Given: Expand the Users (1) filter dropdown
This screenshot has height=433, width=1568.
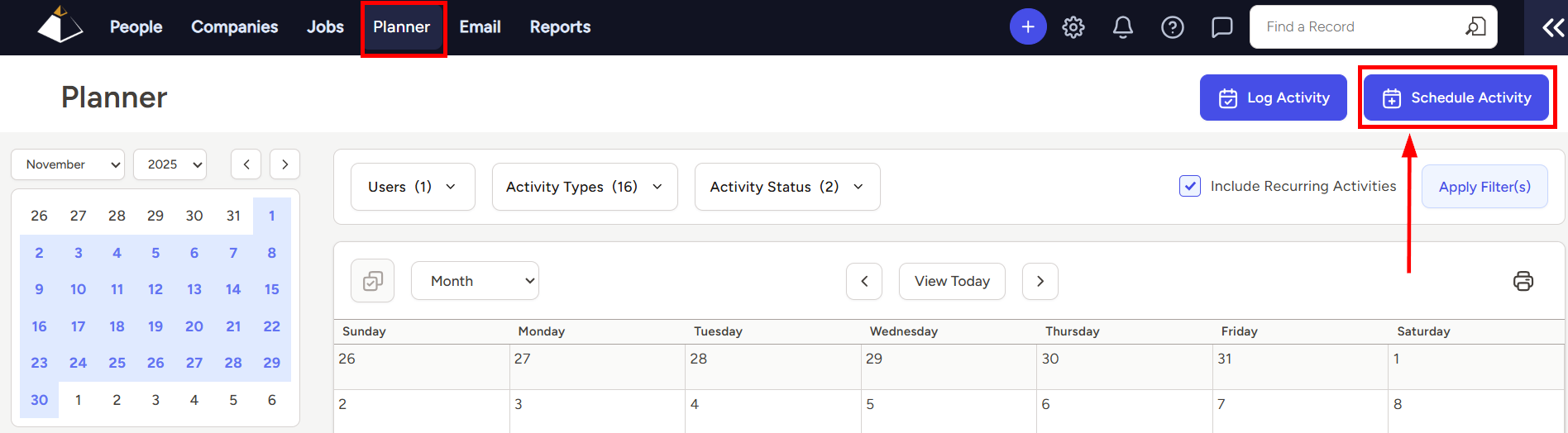Looking at the screenshot, I should (413, 187).
